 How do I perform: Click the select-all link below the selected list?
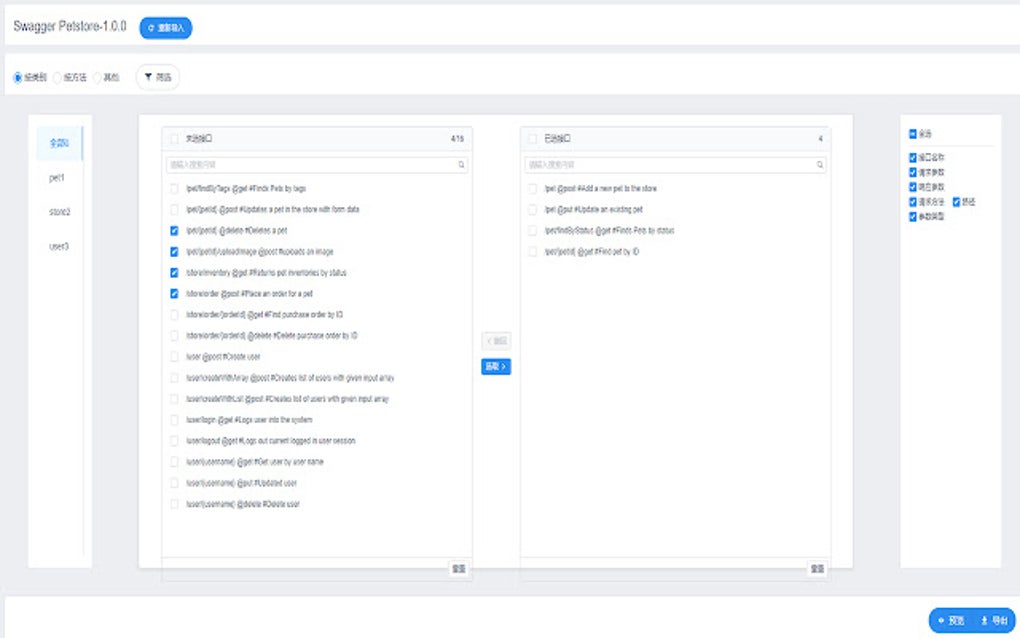[816, 567]
